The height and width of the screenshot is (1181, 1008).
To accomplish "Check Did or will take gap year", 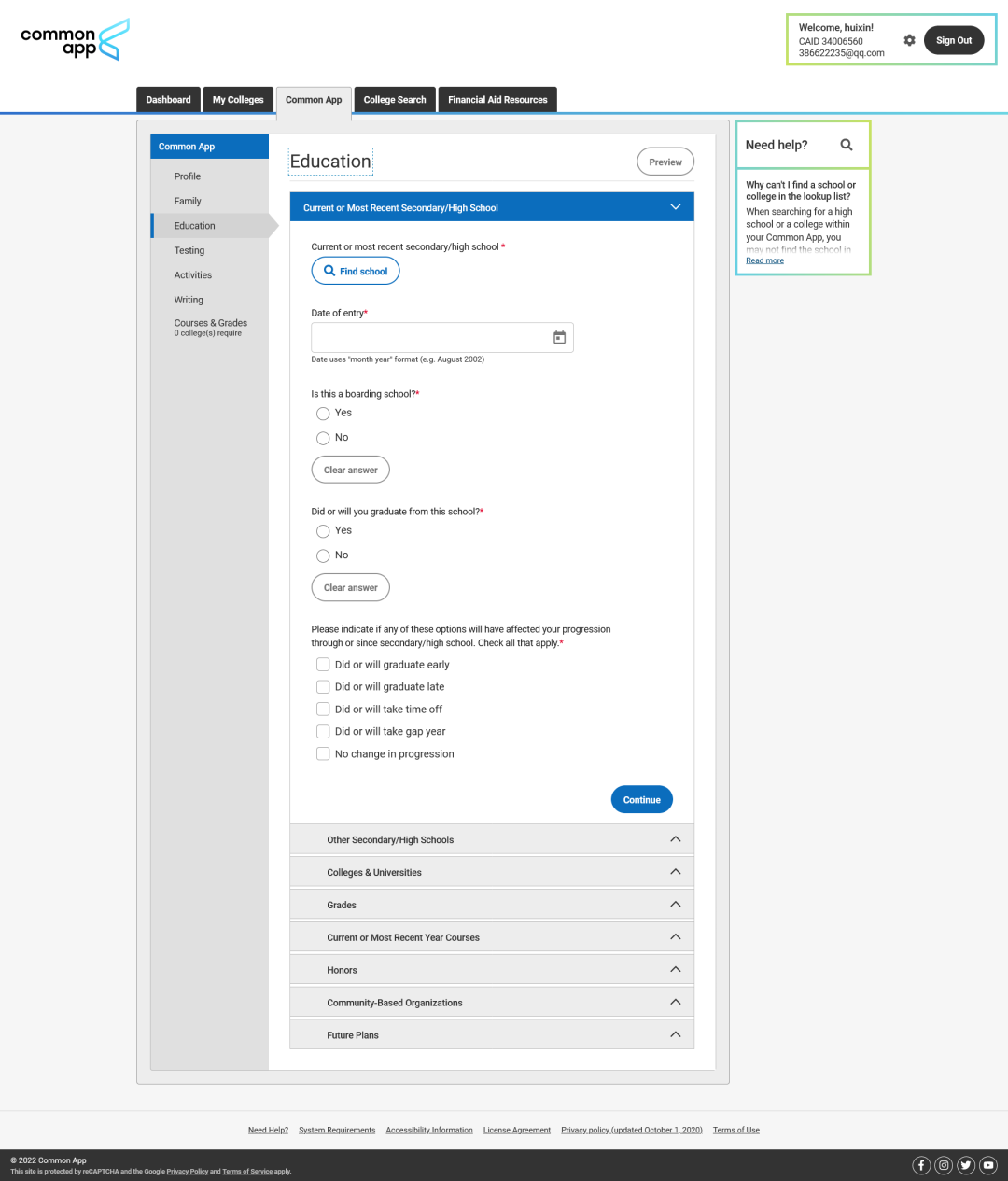I will point(323,732).
